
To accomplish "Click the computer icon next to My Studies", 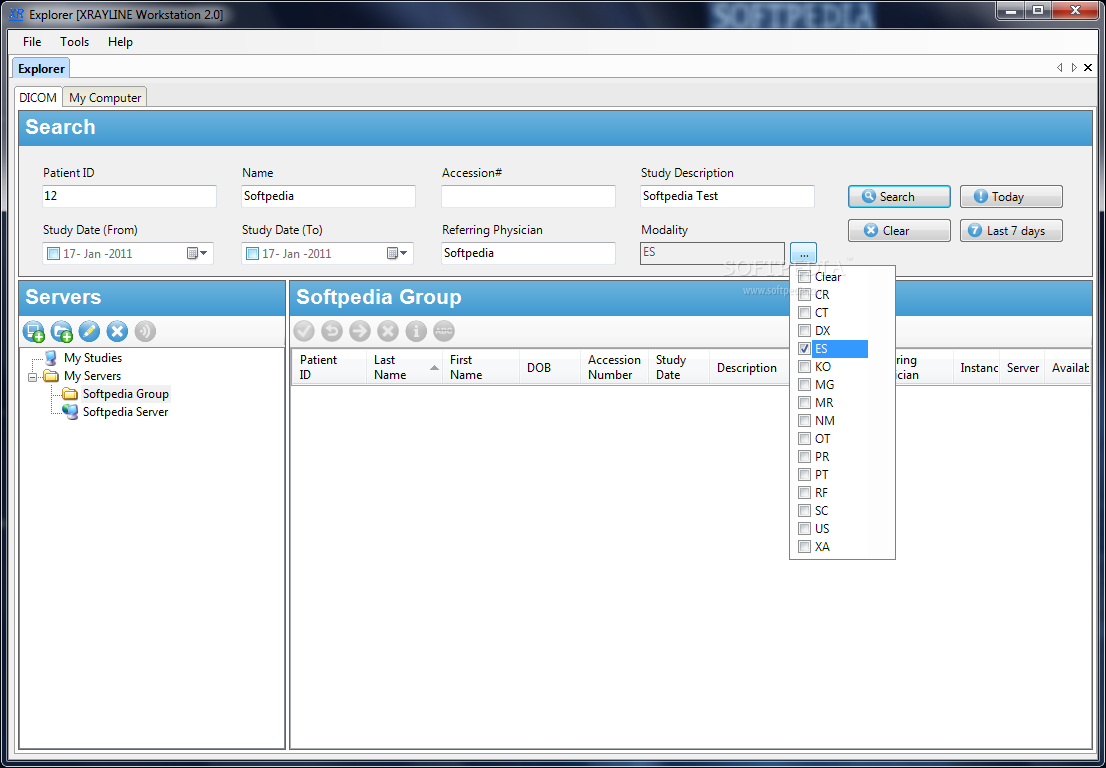I will pos(51,358).
